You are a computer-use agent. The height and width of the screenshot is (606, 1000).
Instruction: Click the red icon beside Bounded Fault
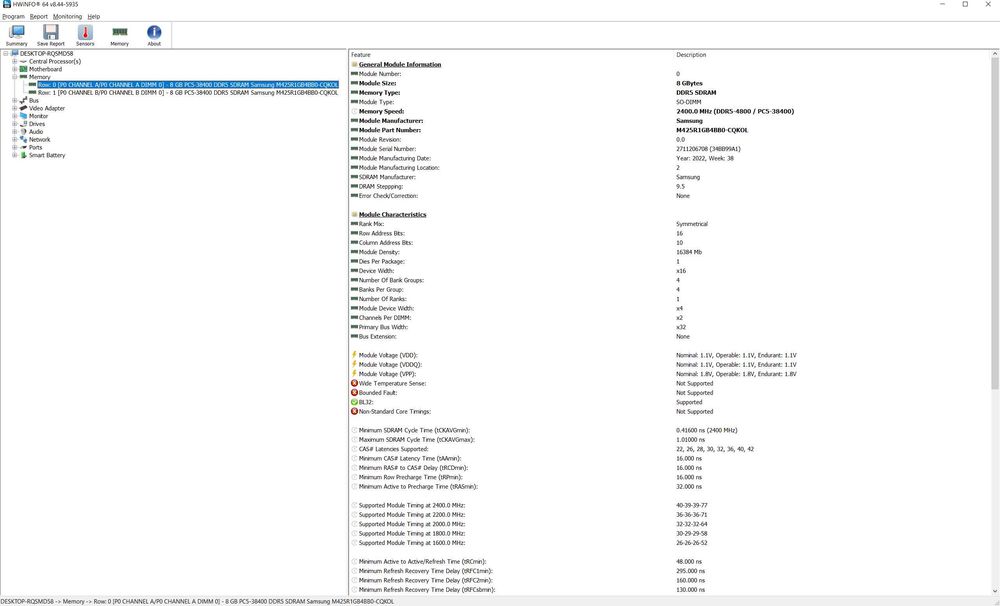354,393
